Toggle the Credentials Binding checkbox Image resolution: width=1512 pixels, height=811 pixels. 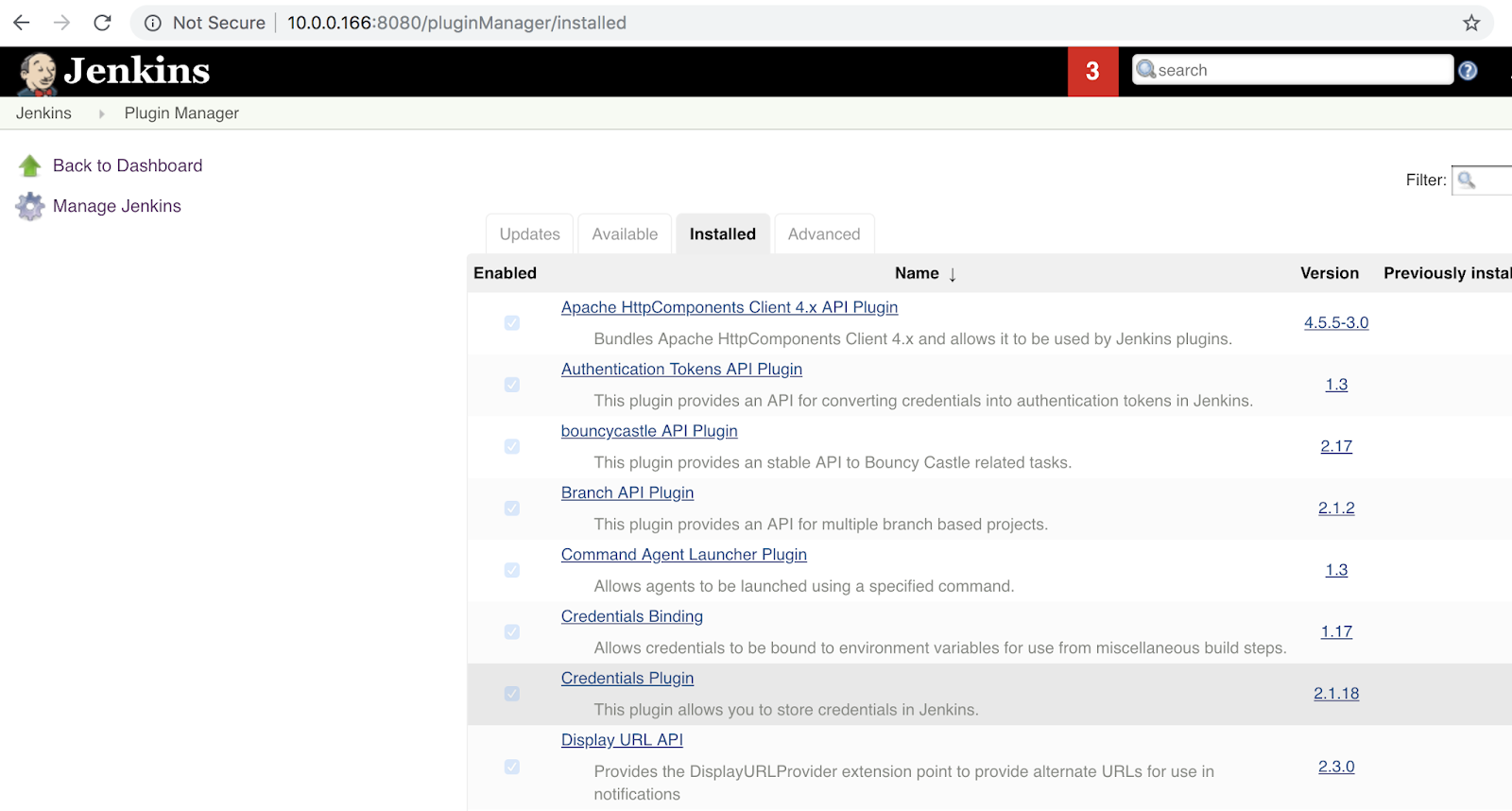coord(512,631)
